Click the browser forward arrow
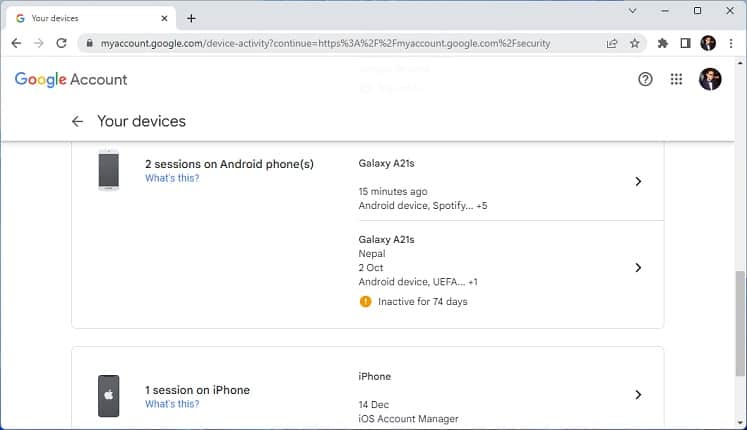 pos(39,43)
